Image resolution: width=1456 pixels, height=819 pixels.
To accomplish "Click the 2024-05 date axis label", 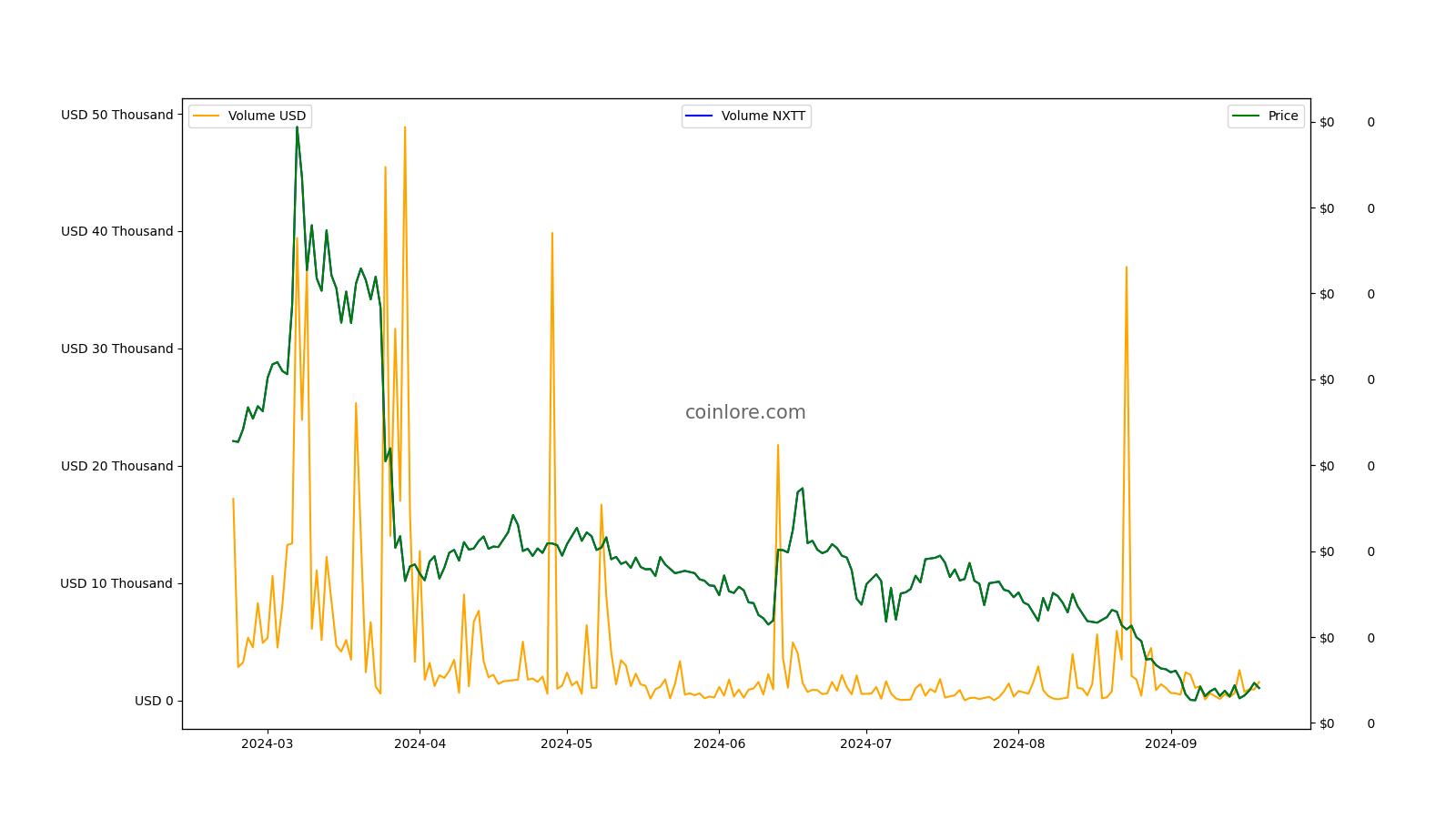I will (x=567, y=743).
